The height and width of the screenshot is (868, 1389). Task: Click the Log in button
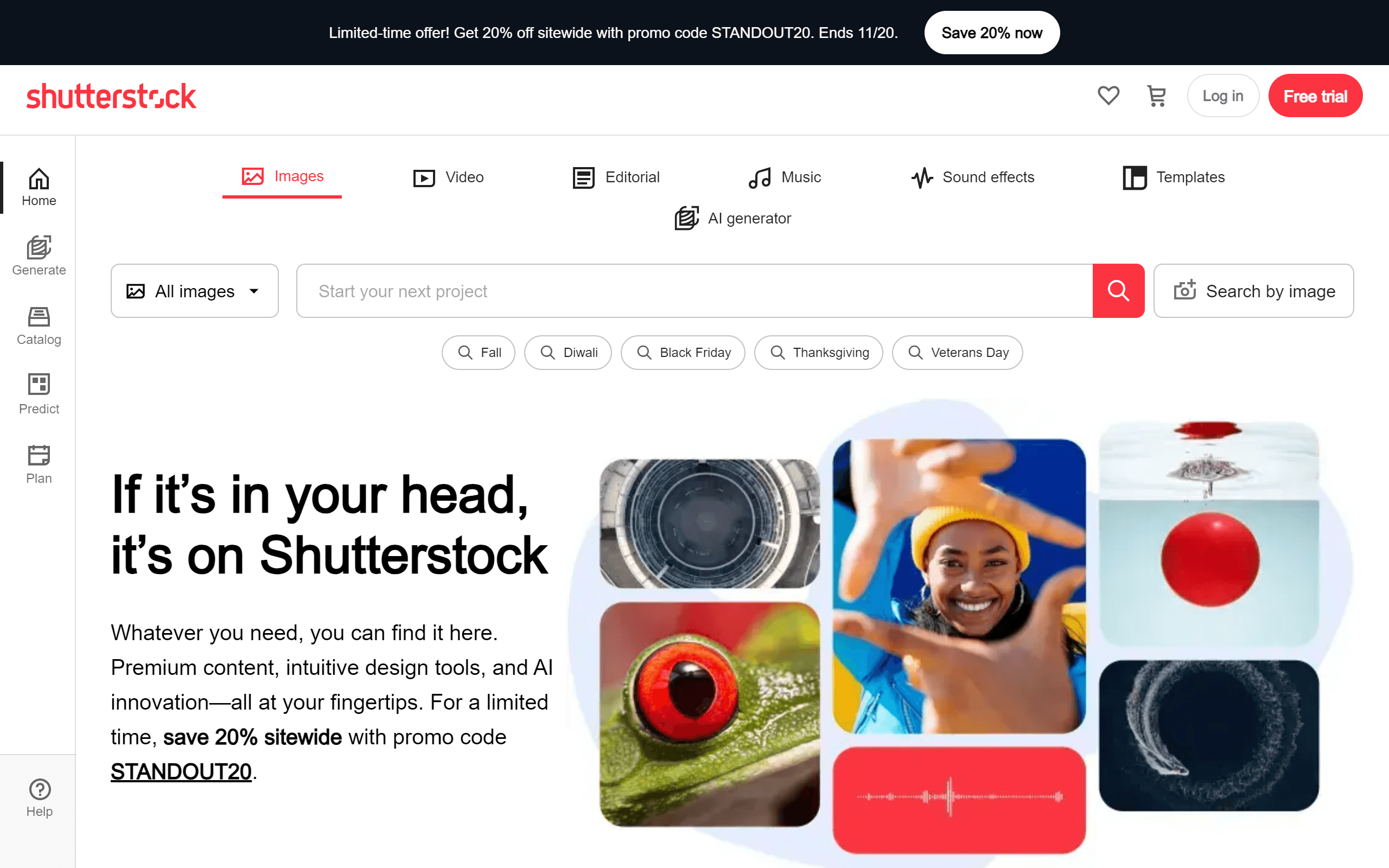1222,96
